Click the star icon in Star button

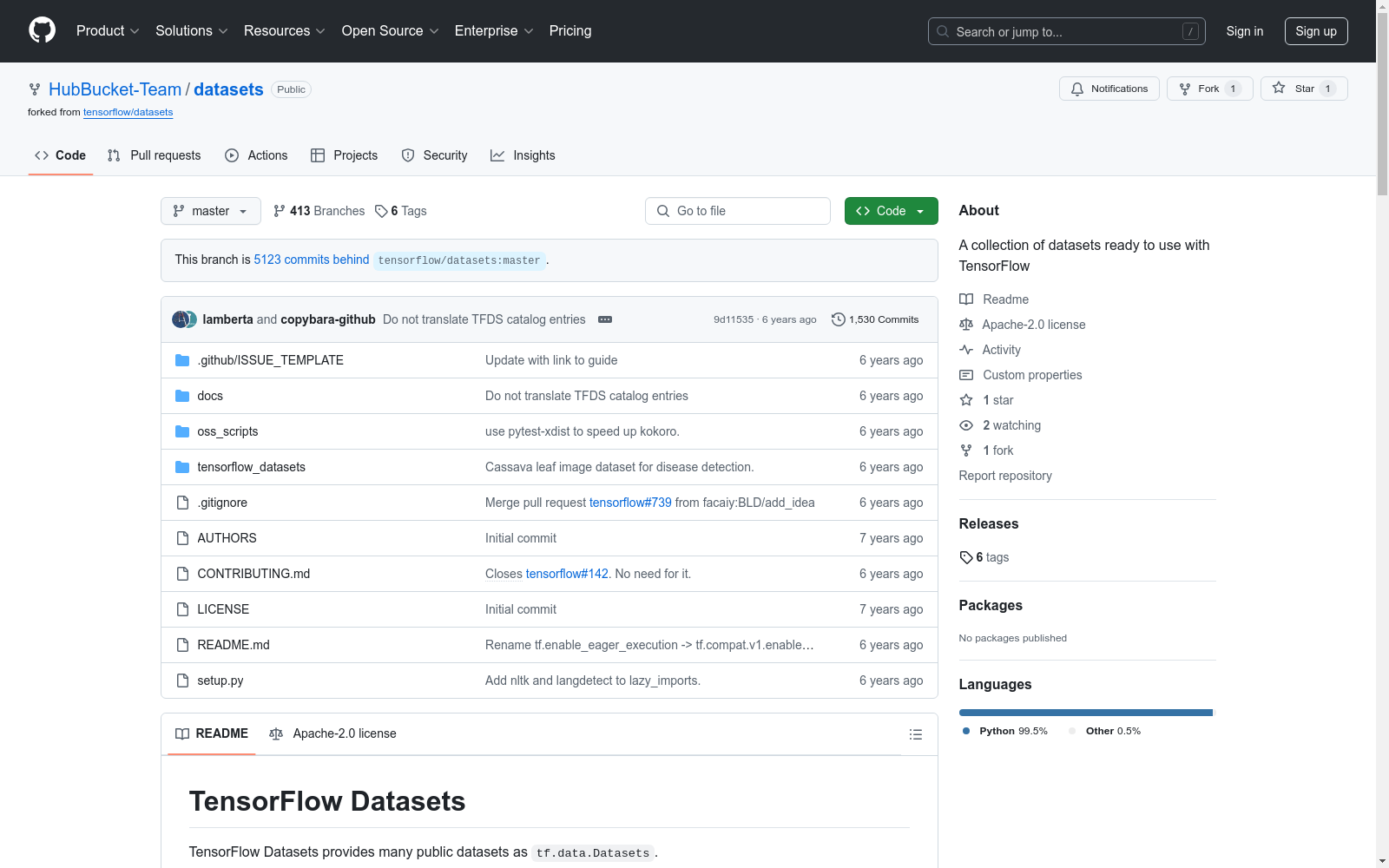click(x=1279, y=88)
